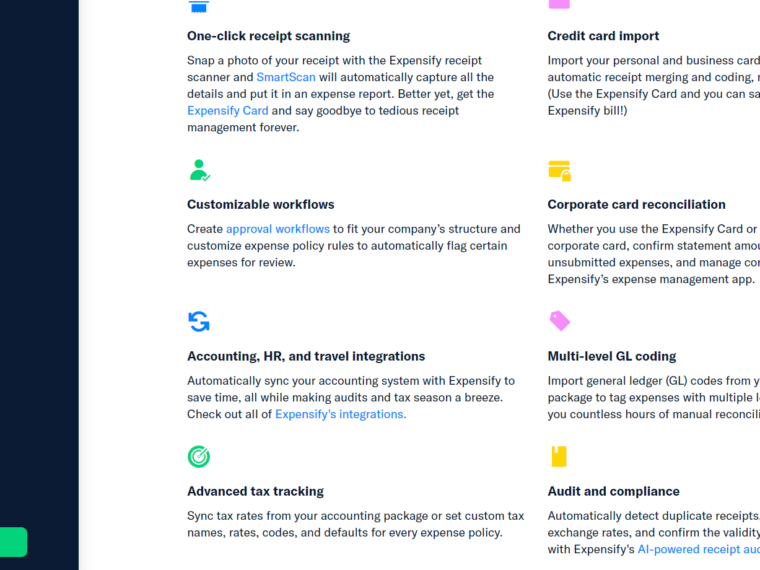The width and height of the screenshot is (760, 570).
Task: Open the Expensify Card link
Action: (228, 111)
